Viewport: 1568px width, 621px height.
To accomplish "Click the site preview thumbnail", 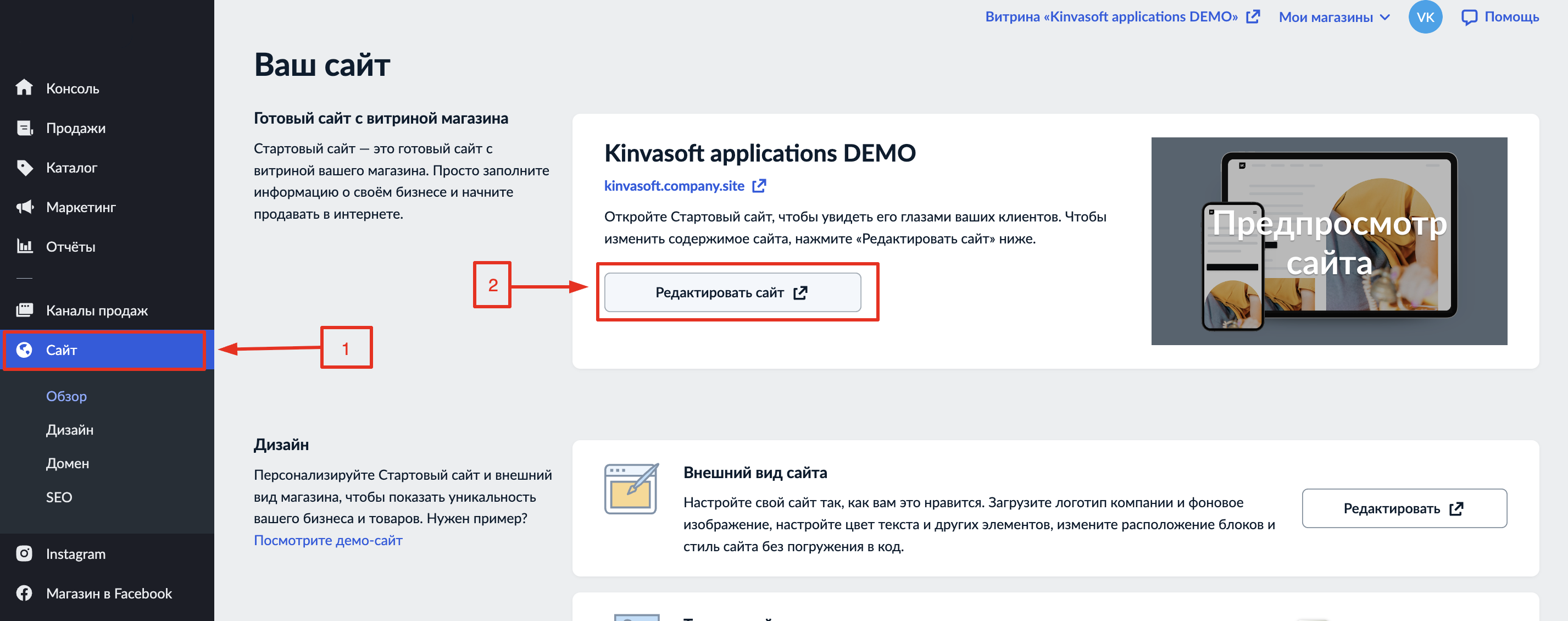I will [1329, 241].
